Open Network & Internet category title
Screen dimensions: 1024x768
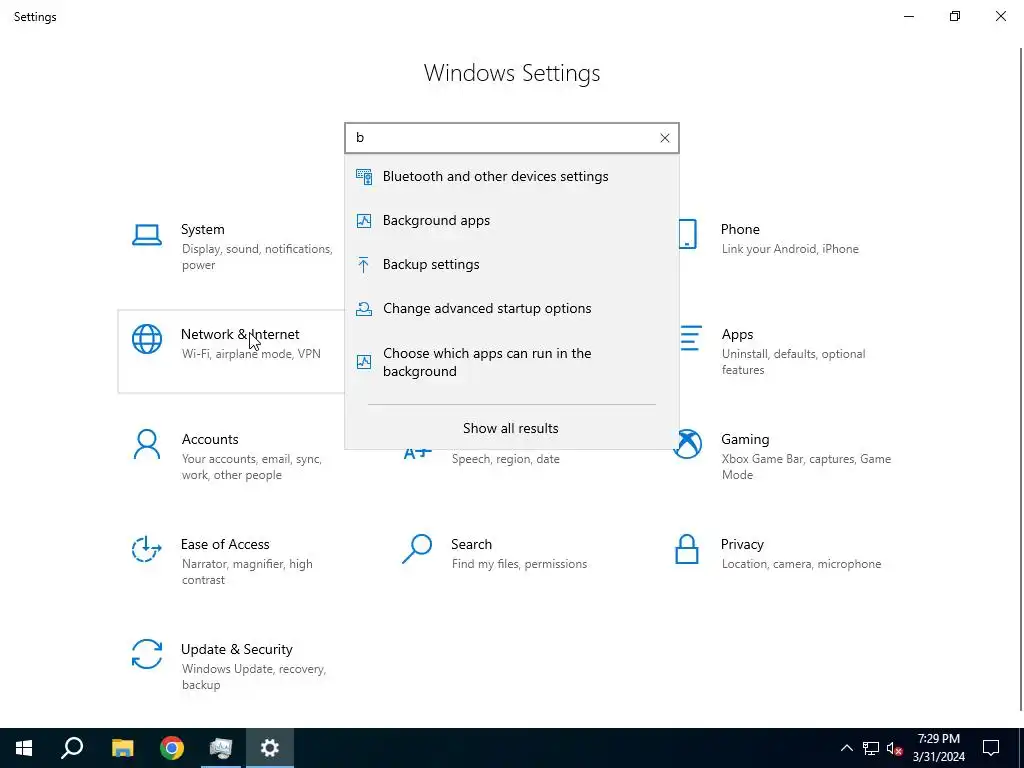(x=240, y=334)
